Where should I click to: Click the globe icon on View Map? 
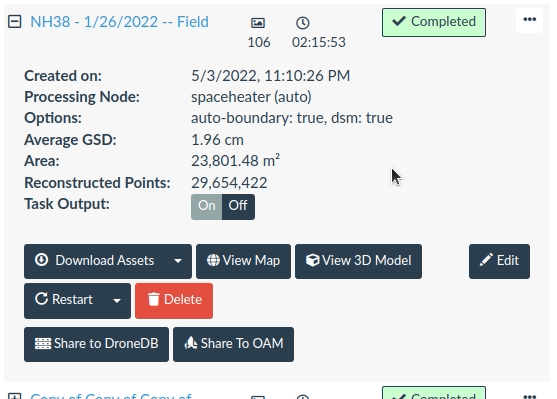[x=213, y=260]
